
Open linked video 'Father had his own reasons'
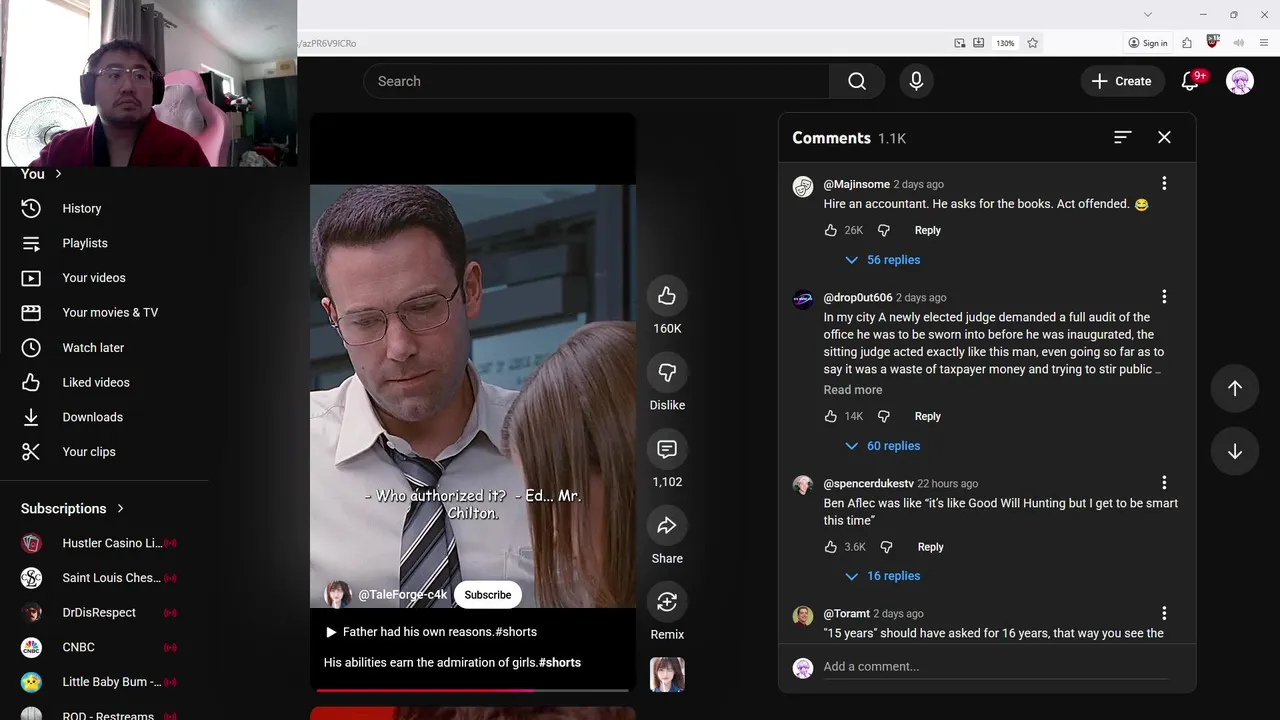(x=431, y=632)
